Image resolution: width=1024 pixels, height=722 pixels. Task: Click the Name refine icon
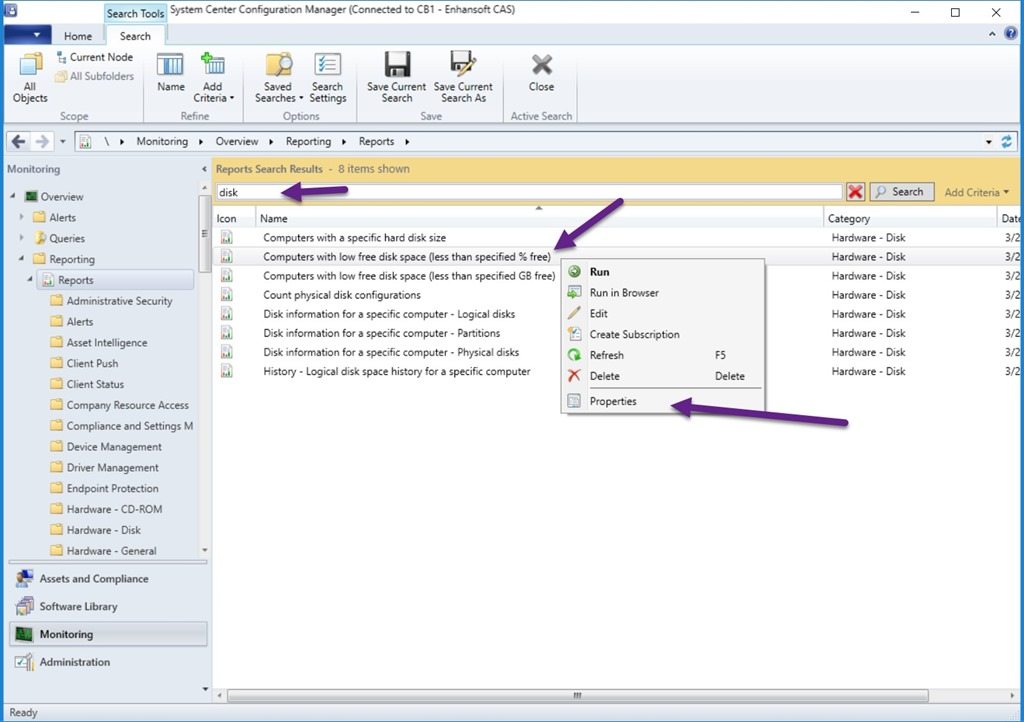click(x=170, y=72)
